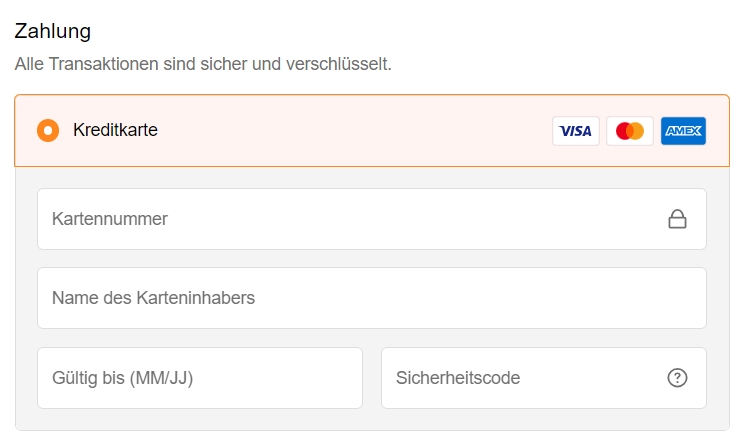Select the Kreditkarte radio button

tap(48, 130)
